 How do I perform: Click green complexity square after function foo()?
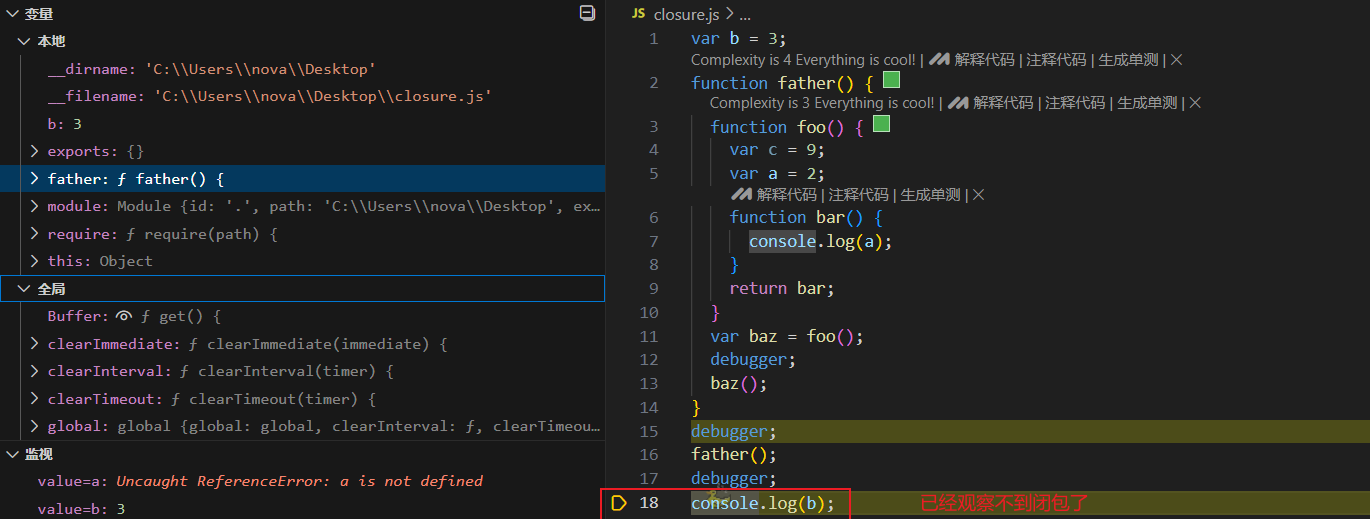[881, 125]
